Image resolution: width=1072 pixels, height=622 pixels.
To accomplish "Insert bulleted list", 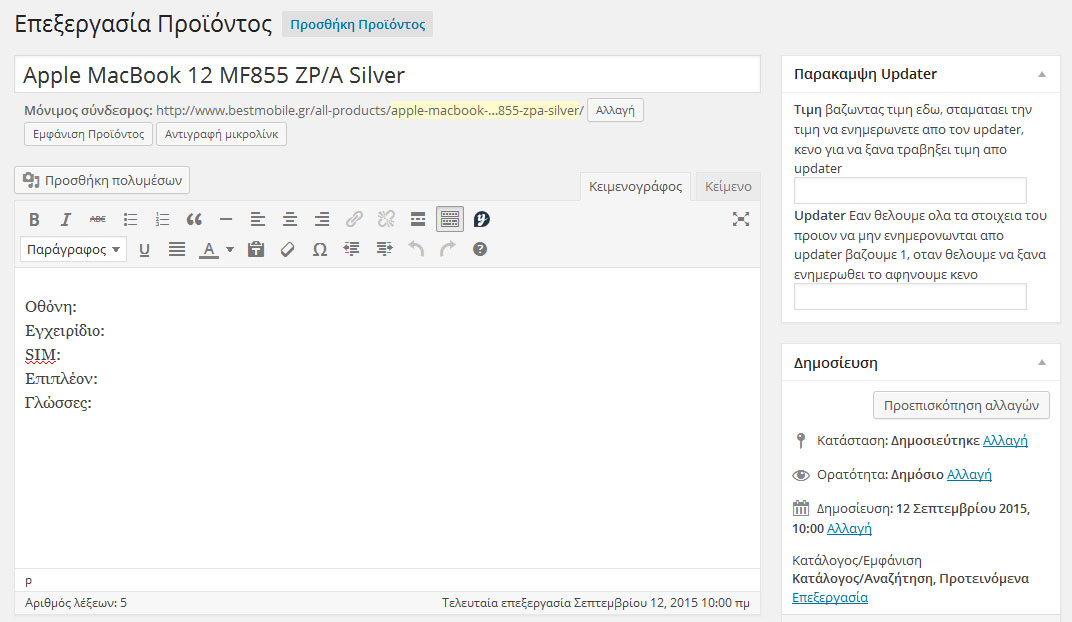I will (130, 219).
